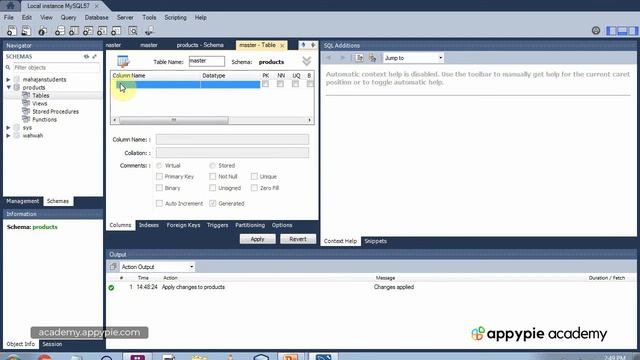Collapse the products schema
Screen dimensions: 640x360
9,87
